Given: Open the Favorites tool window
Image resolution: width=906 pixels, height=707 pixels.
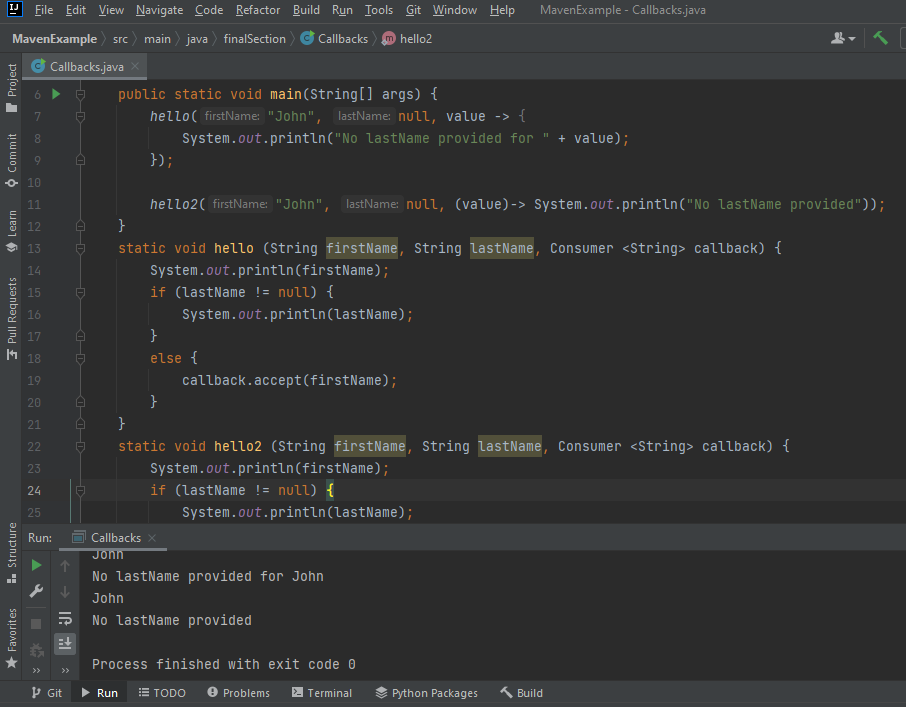Looking at the screenshot, I should pyautogui.click(x=12, y=638).
